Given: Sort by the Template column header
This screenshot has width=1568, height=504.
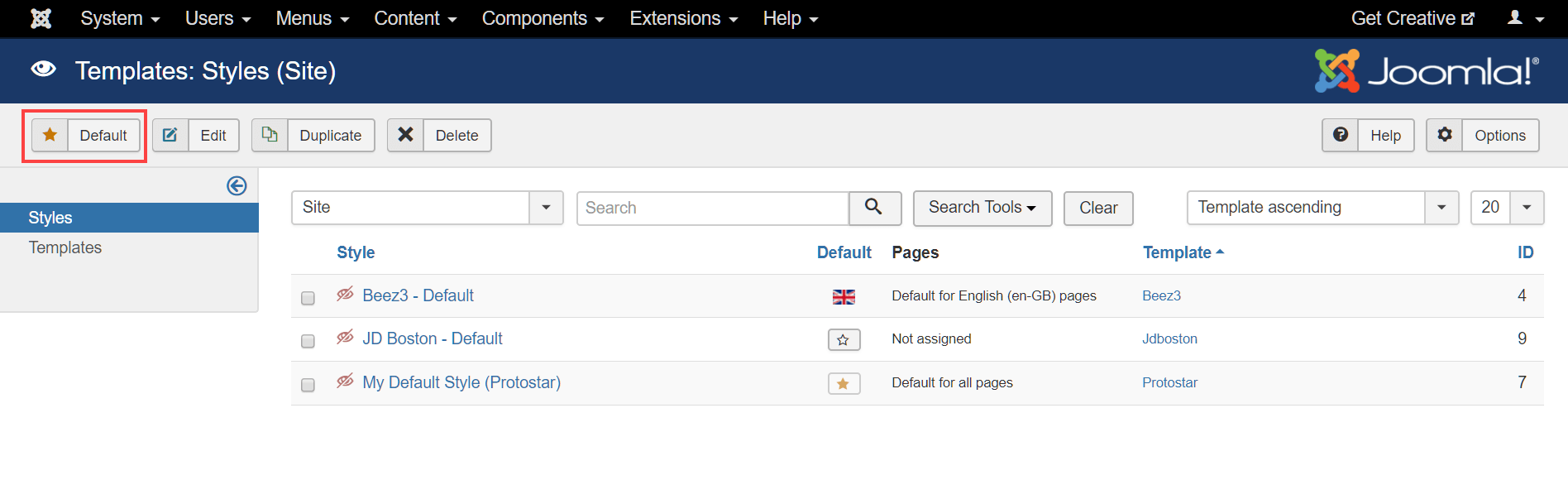Looking at the screenshot, I should (1183, 252).
